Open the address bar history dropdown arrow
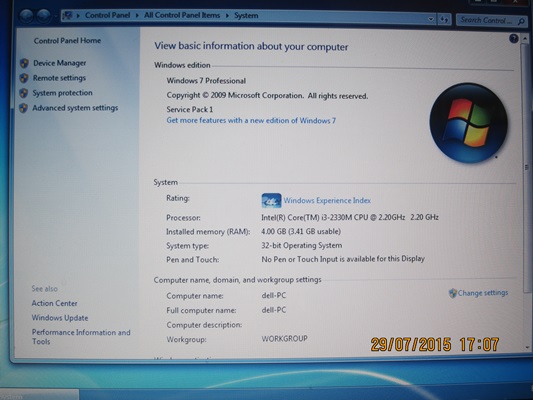This screenshot has height=400, width=533. [x=431, y=19]
